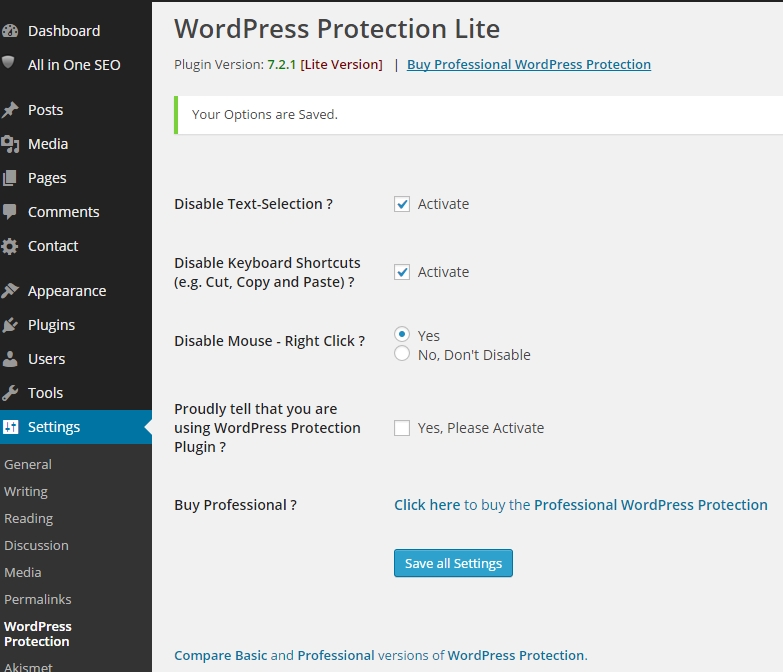Click the Save all Settings button
This screenshot has height=672, width=783.
(453, 563)
